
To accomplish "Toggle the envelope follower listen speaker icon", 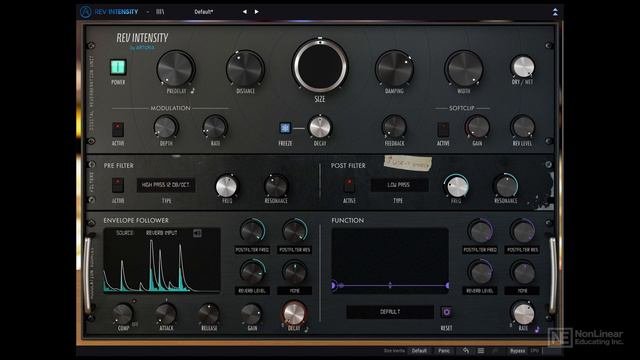I will click(x=197, y=233).
